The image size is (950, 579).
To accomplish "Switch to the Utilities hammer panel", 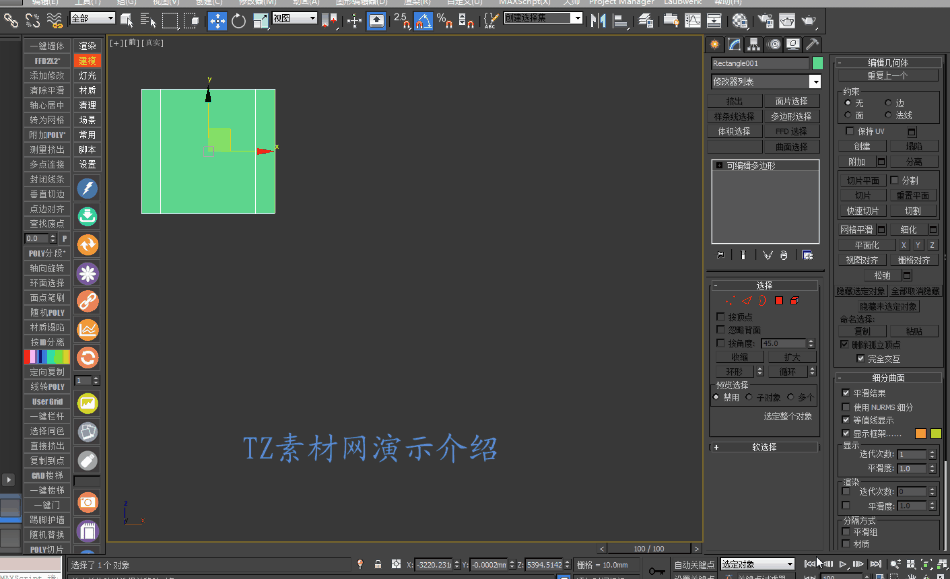I will pyautogui.click(x=813, y=44).
